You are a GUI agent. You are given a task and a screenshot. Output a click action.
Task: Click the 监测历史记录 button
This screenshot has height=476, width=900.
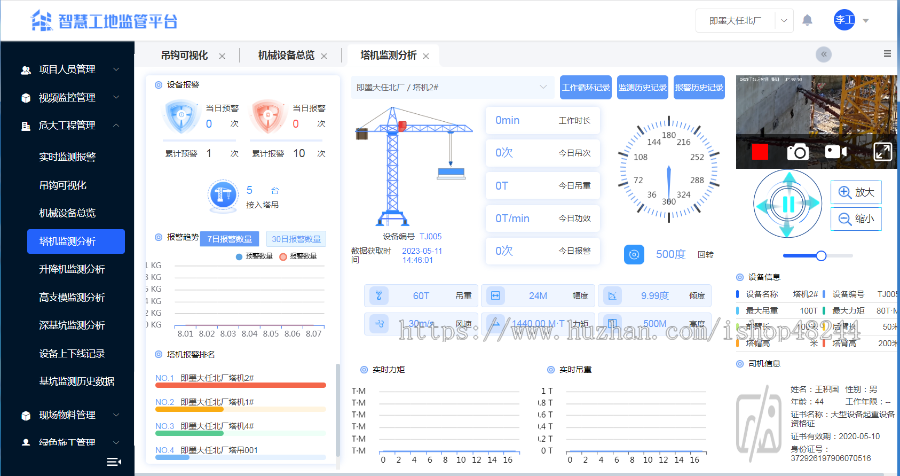pos(642,87)
